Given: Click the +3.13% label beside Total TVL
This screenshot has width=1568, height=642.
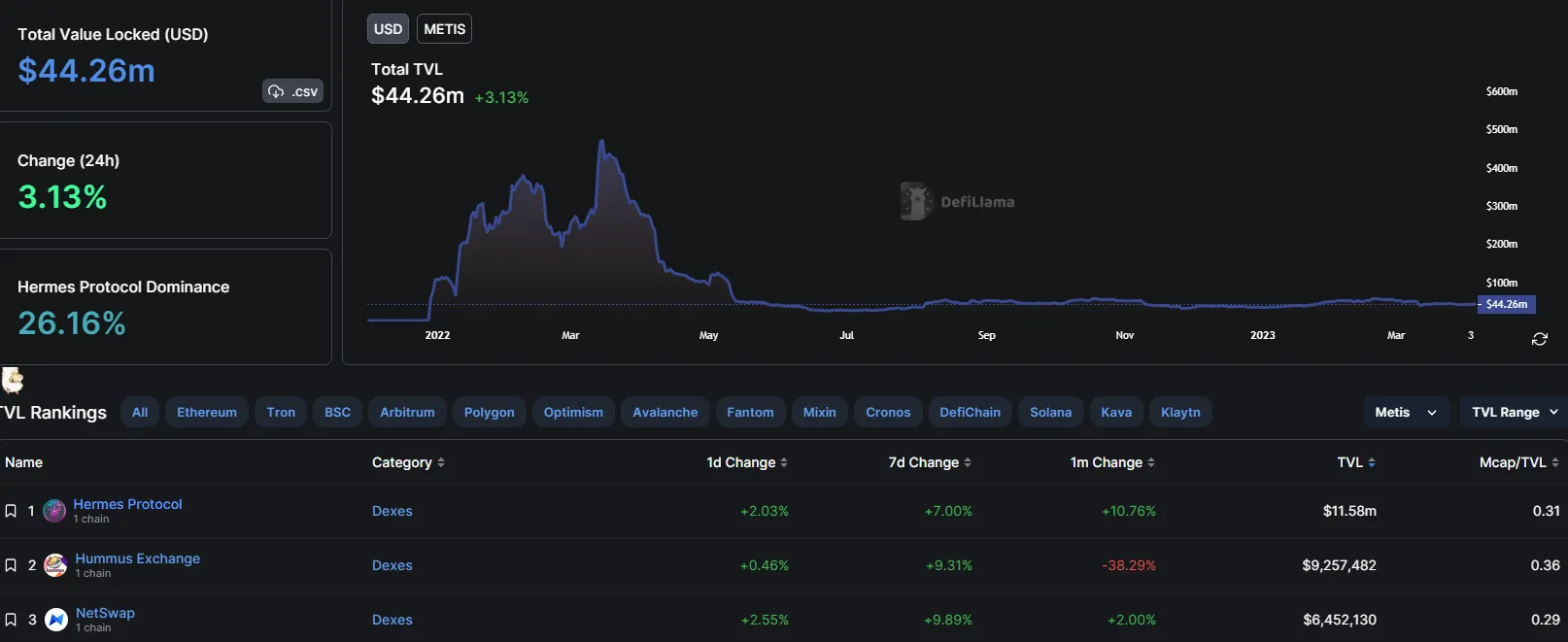Looking at the screenshot, I should pos(501,97).
